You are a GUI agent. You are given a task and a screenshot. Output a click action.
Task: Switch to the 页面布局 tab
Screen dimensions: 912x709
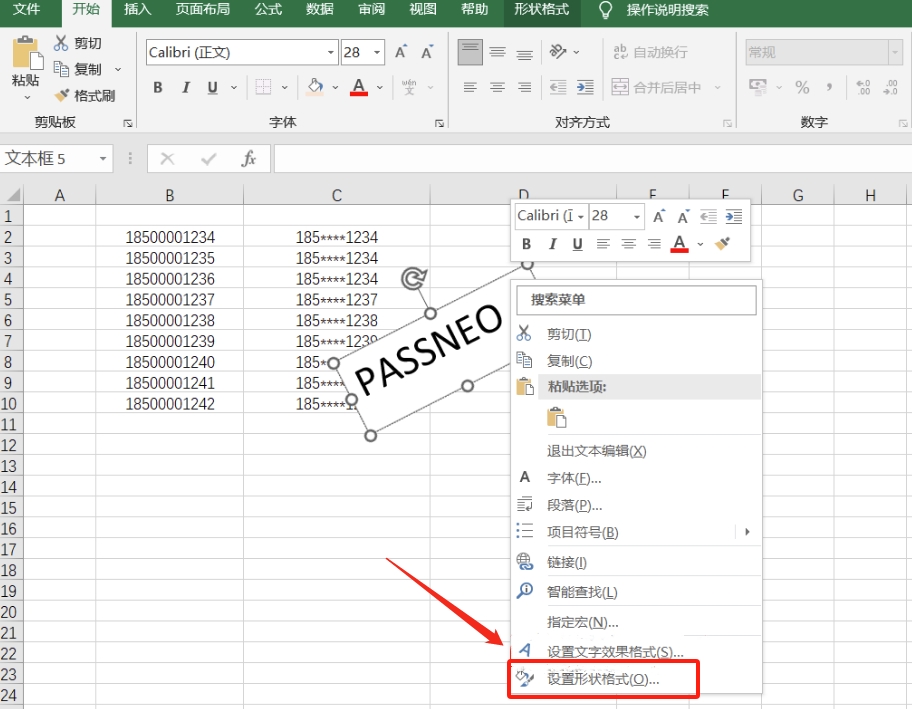(x=202, y=10)
